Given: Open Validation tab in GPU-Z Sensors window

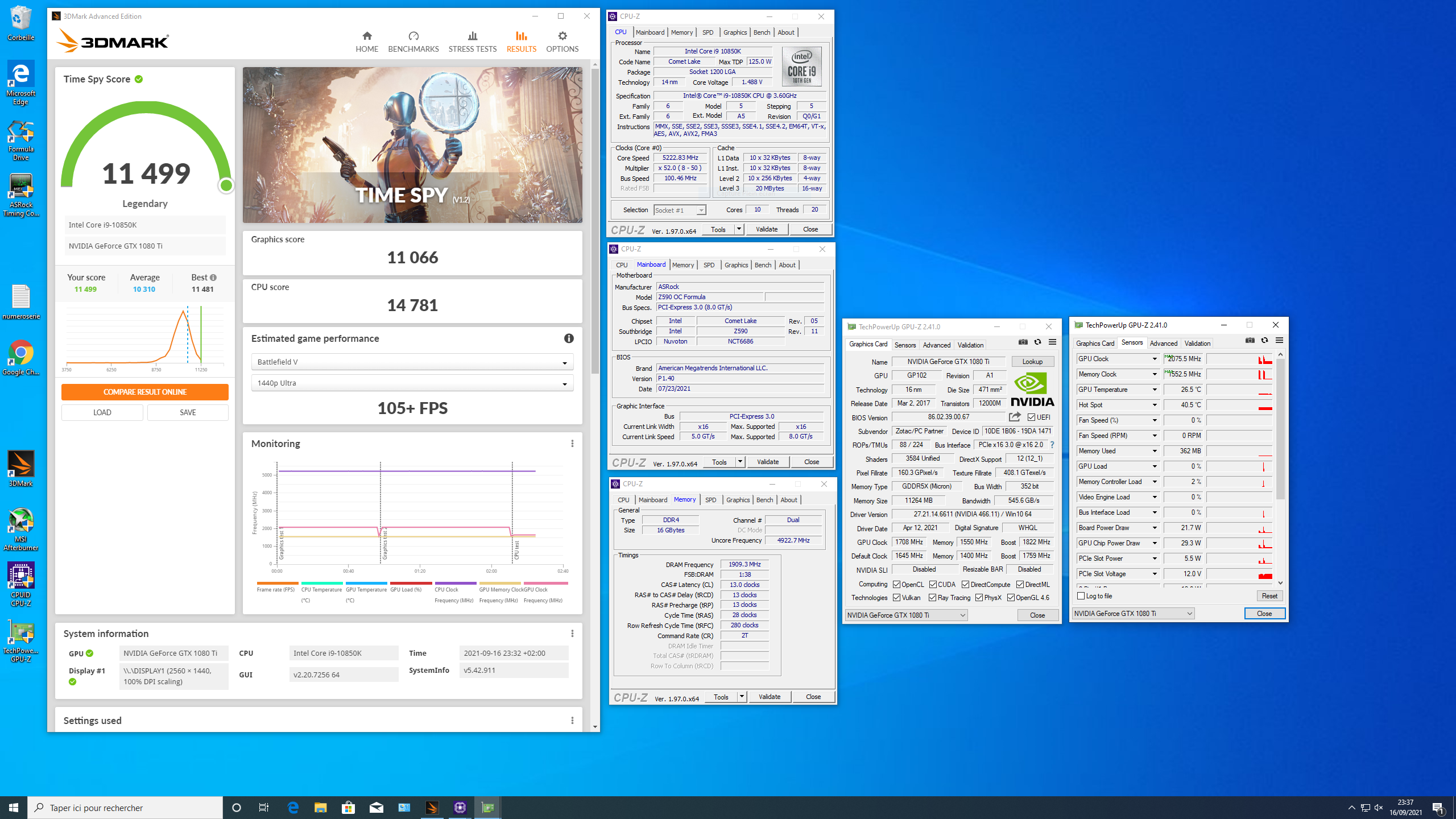Looking at the screenshot, I should [x=1197, y=344].
